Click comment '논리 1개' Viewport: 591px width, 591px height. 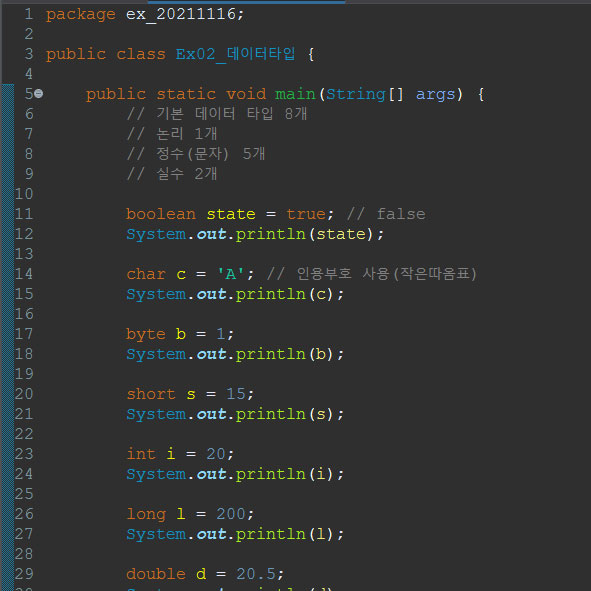pos(172,134)
